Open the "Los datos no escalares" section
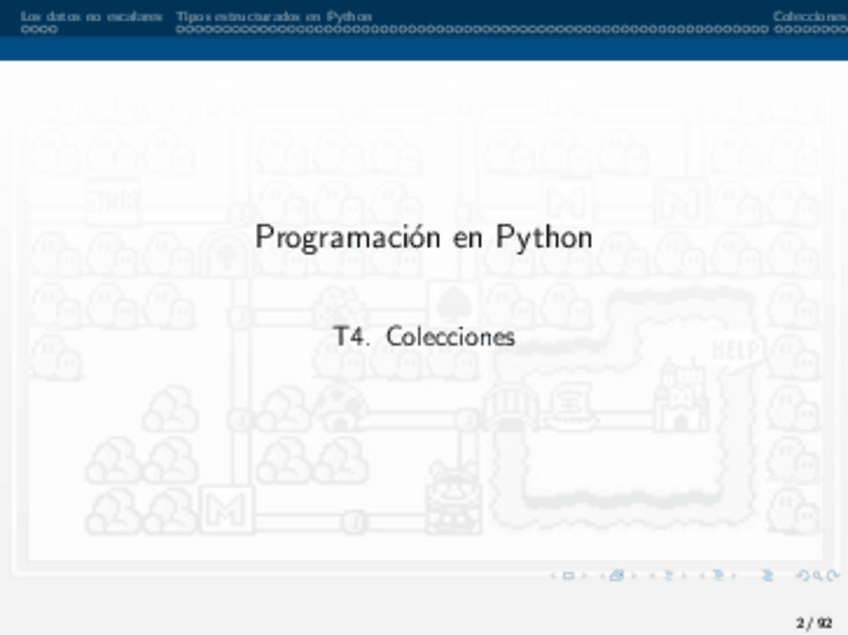Screen dimensions: 848x635 (x=91, y=17)
